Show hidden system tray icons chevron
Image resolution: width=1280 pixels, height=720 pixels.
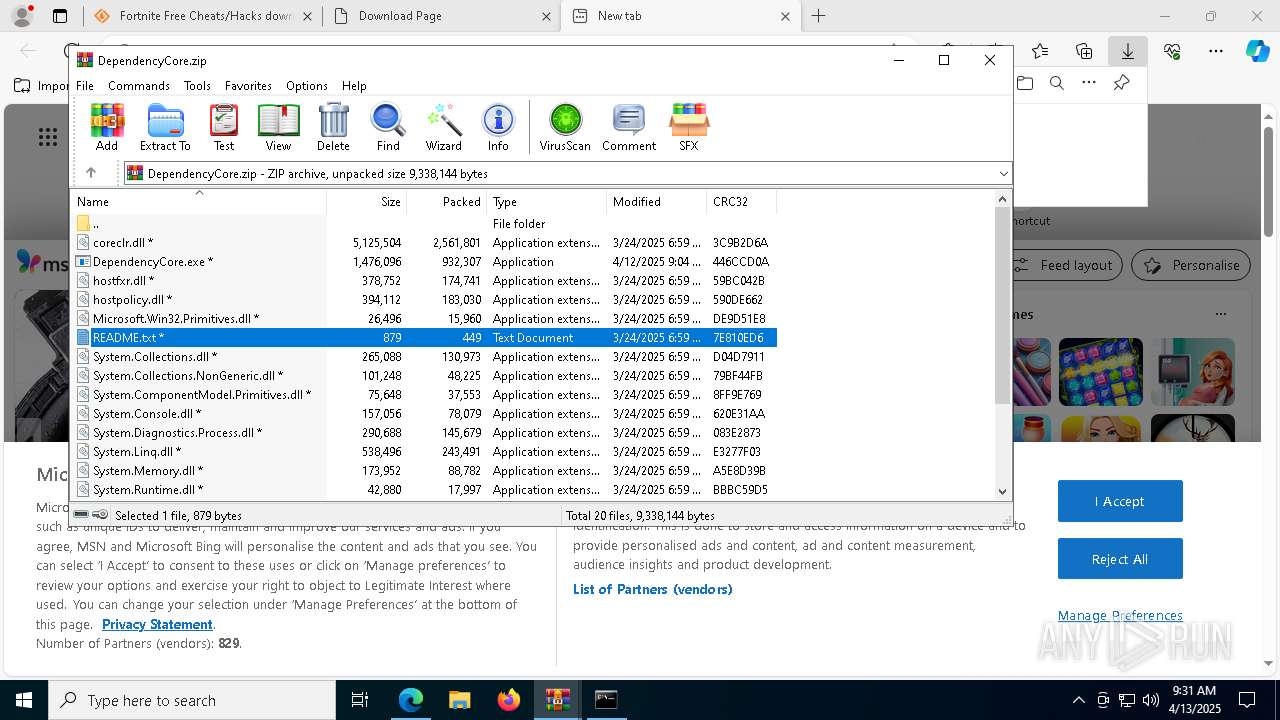click(x=1078, y=700)
